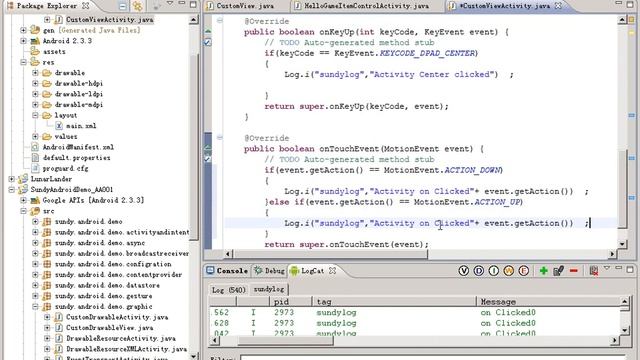The height and width of the screenshot is (360, 640).
Task: Fold the onKeyUp method in editor
Action: [220, 20]
